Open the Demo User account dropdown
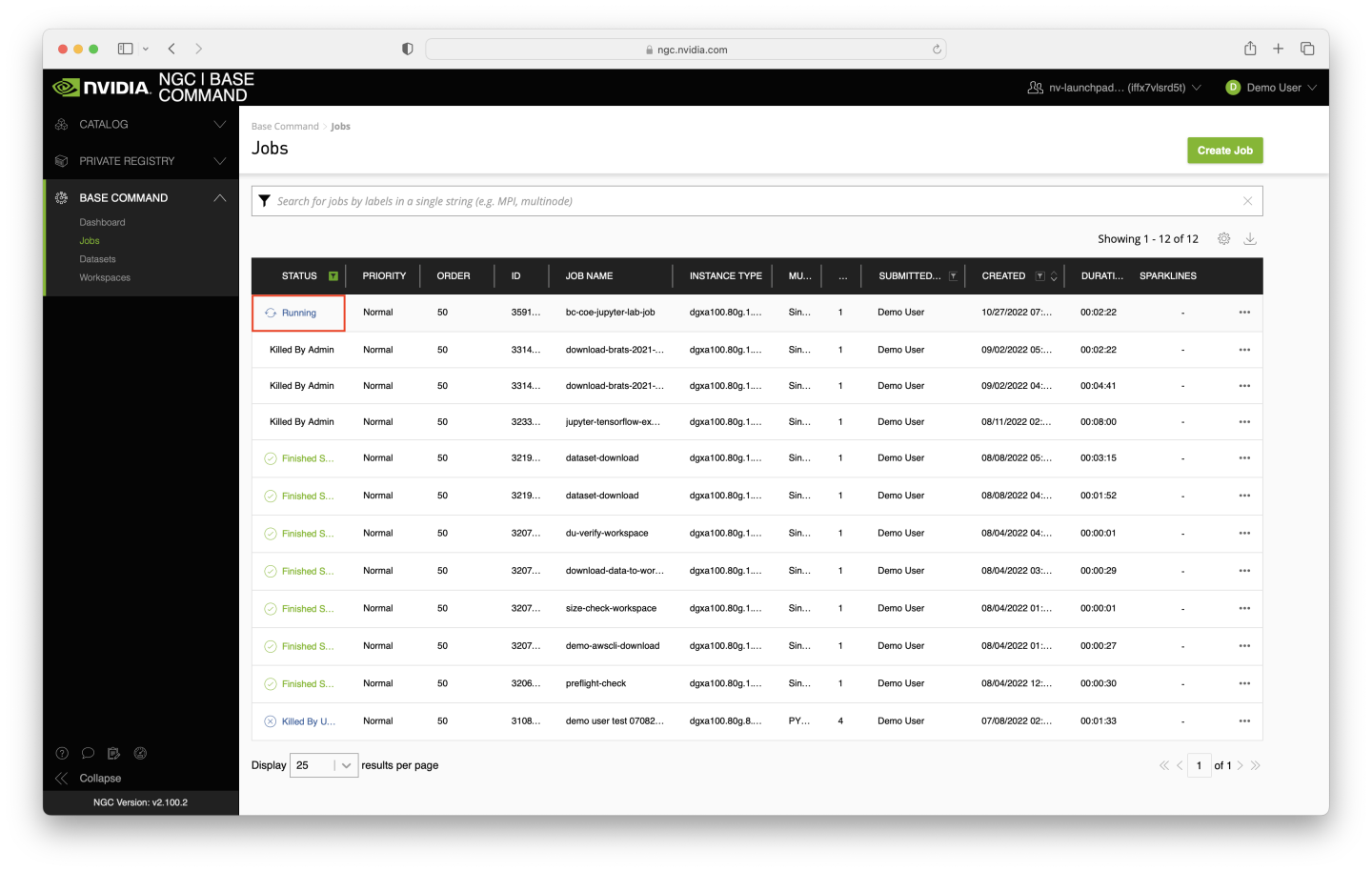Image resolution: width=1372 pixels, height=872 pixels. pyautogui.click(x=1271, y=88)
